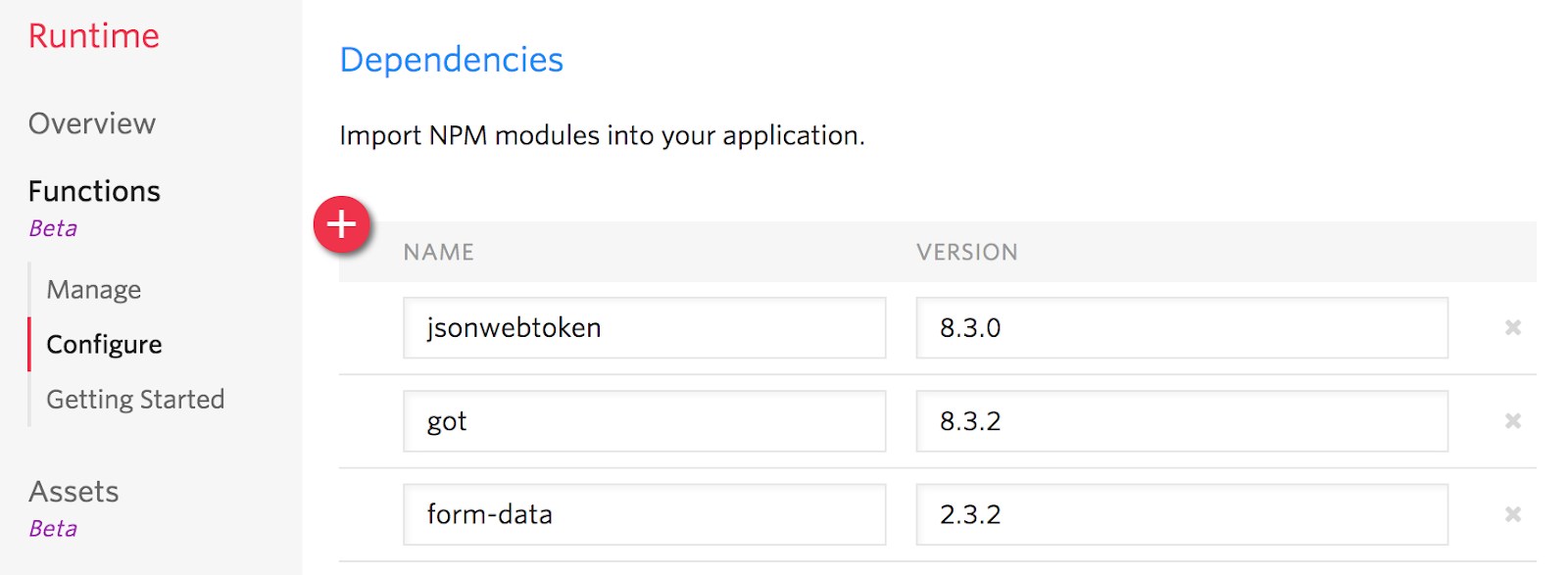The height and width of the screenshot is (575, 1568).
Task: Open the Overview section in the sidebar
Action: pyautogui.click(x=92, y=123)
